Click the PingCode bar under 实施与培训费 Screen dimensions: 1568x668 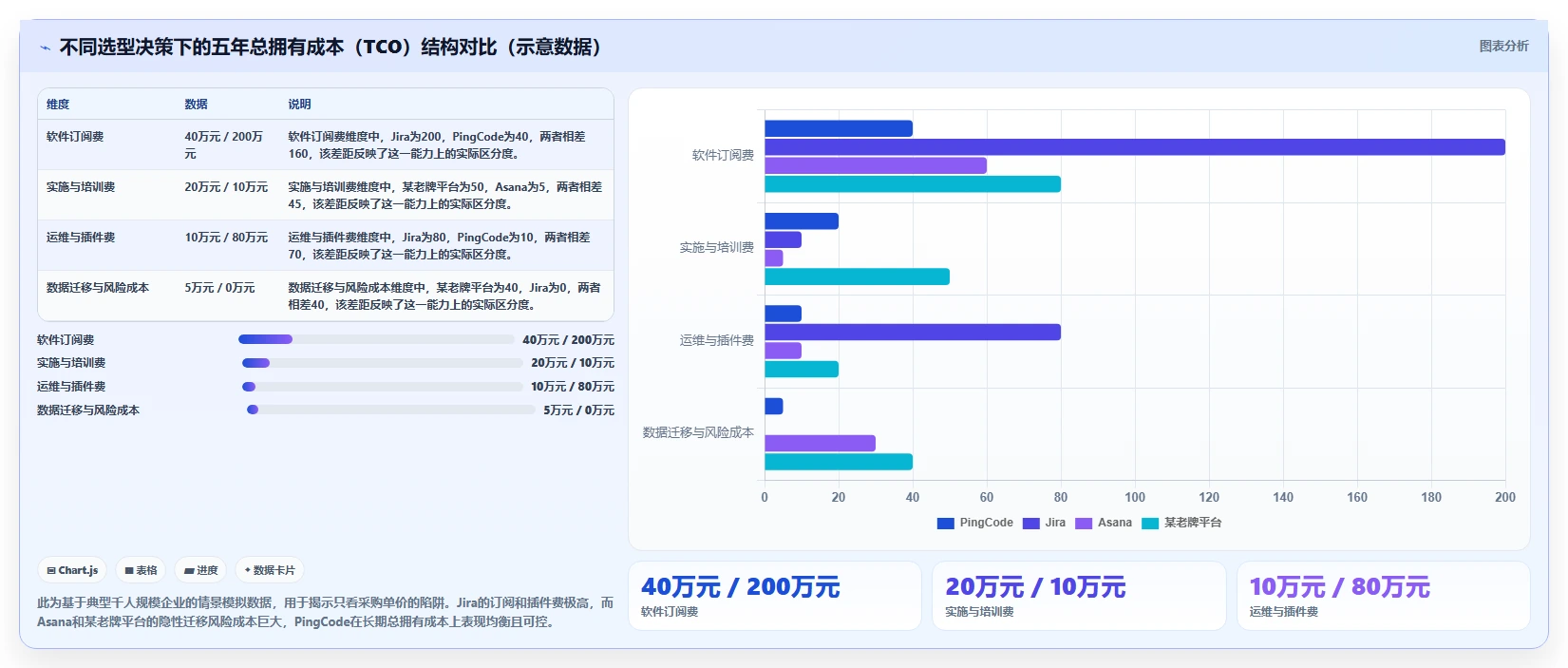pyautogui.click(x=802, y=221)
